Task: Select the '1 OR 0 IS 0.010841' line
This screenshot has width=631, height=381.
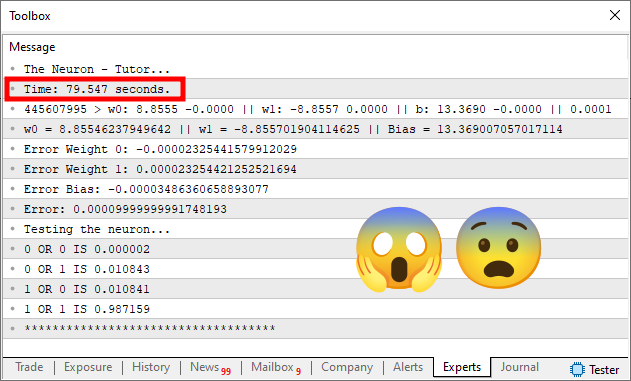Action: pos(316,289)
